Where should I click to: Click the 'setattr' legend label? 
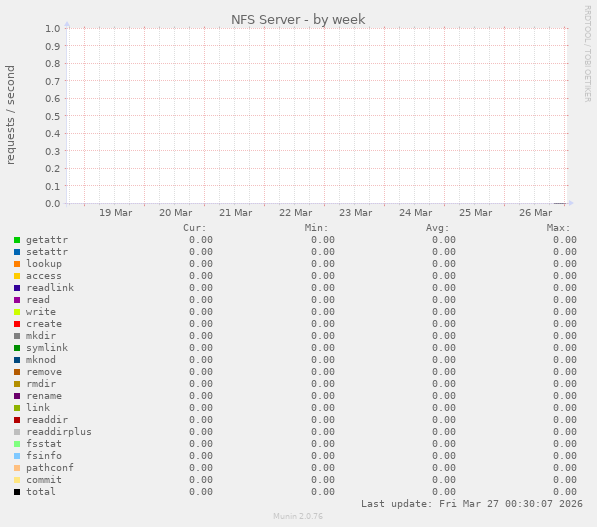[47, 252]
